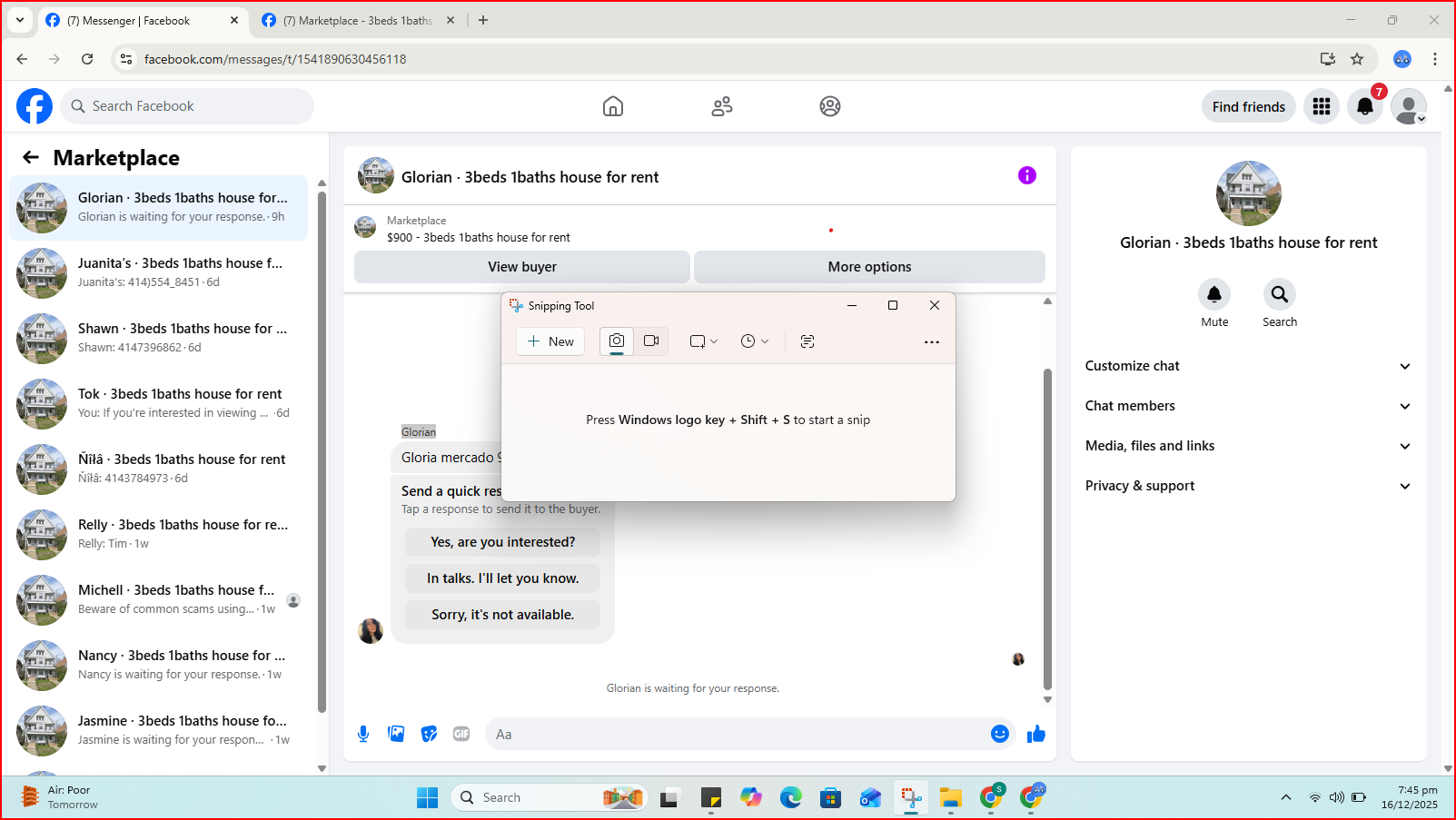Image resolution: width=1456 pixels, height=820 pixels.
Task: Switch to the Messenger | Facebook tab
Action: (x=144, y=20)
